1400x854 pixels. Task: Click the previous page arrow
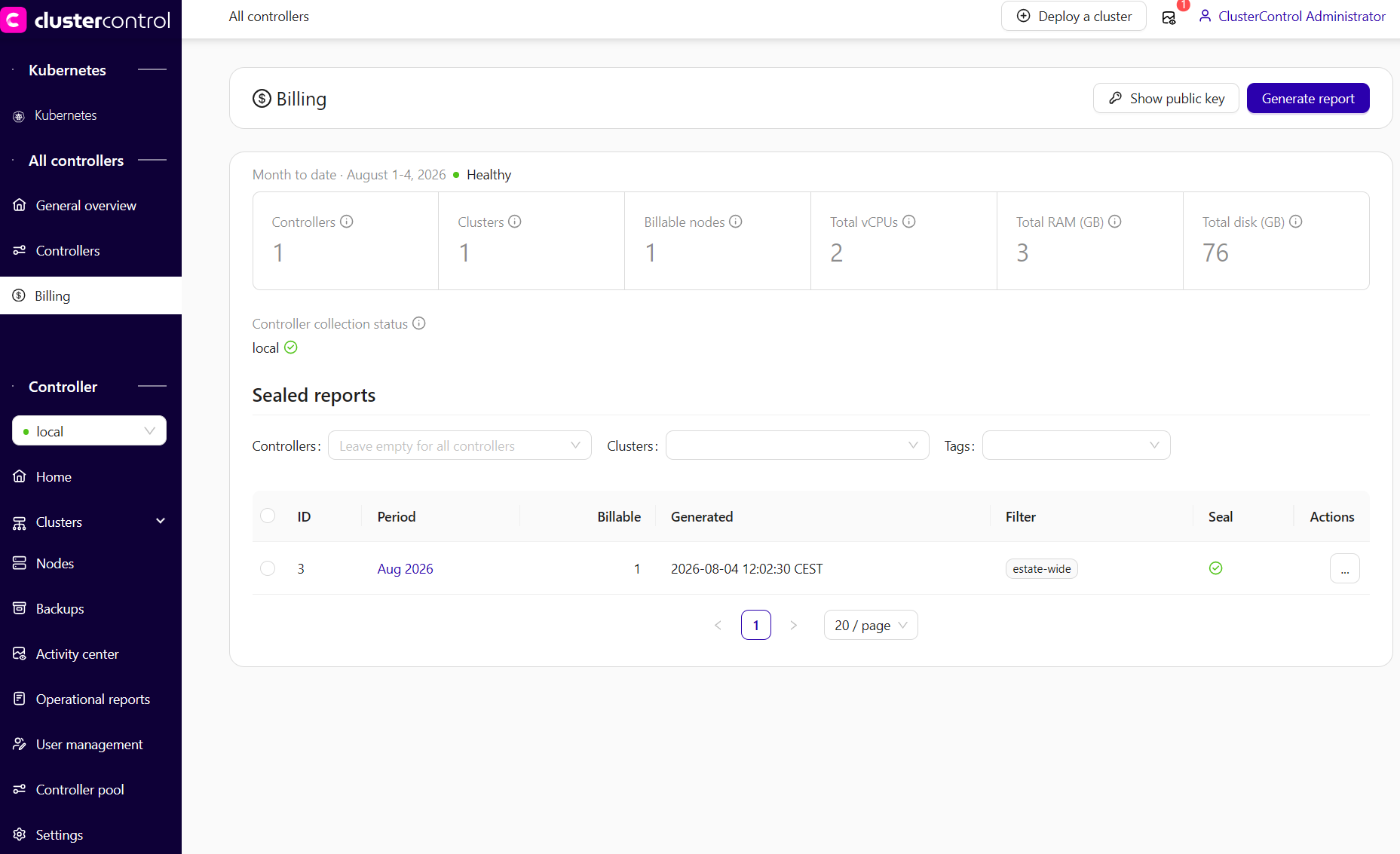(x=718, y=625)
